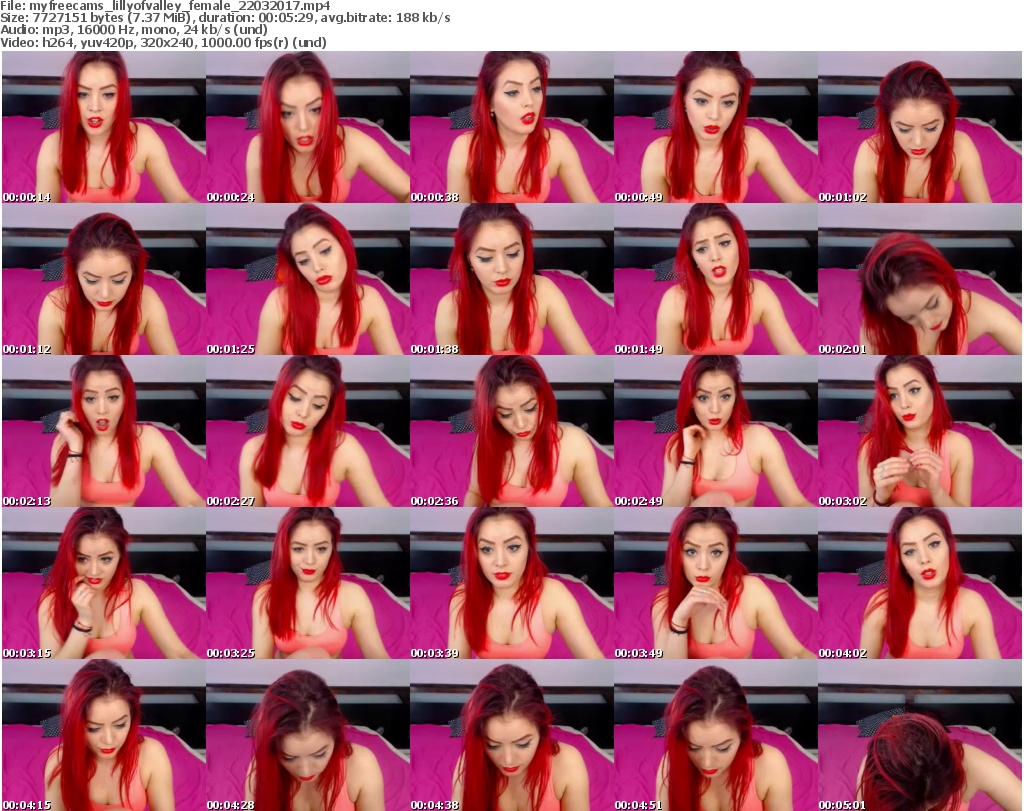Pick the frame timestamped 00:02:13
This screenshot has width=1024, height=811.
[104, 432]
